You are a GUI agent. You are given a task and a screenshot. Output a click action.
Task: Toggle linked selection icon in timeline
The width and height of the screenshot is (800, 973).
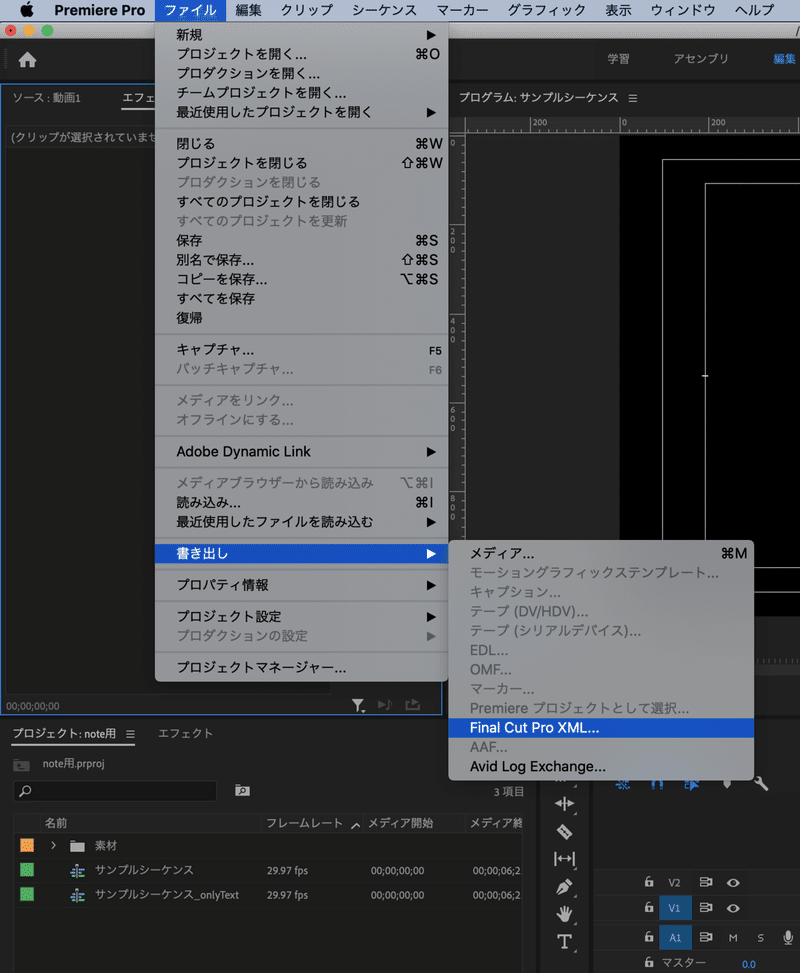click(691, 784)
